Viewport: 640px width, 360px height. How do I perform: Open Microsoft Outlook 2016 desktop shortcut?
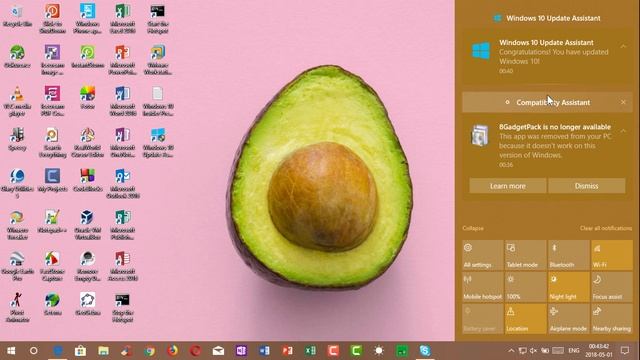click(122, 184)
